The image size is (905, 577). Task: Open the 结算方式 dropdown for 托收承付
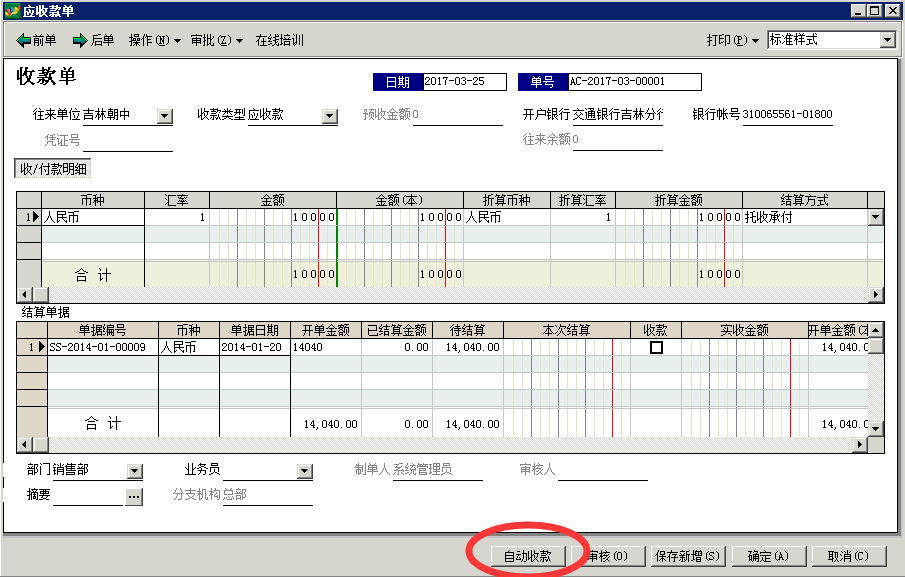click(x=876, y=217)
